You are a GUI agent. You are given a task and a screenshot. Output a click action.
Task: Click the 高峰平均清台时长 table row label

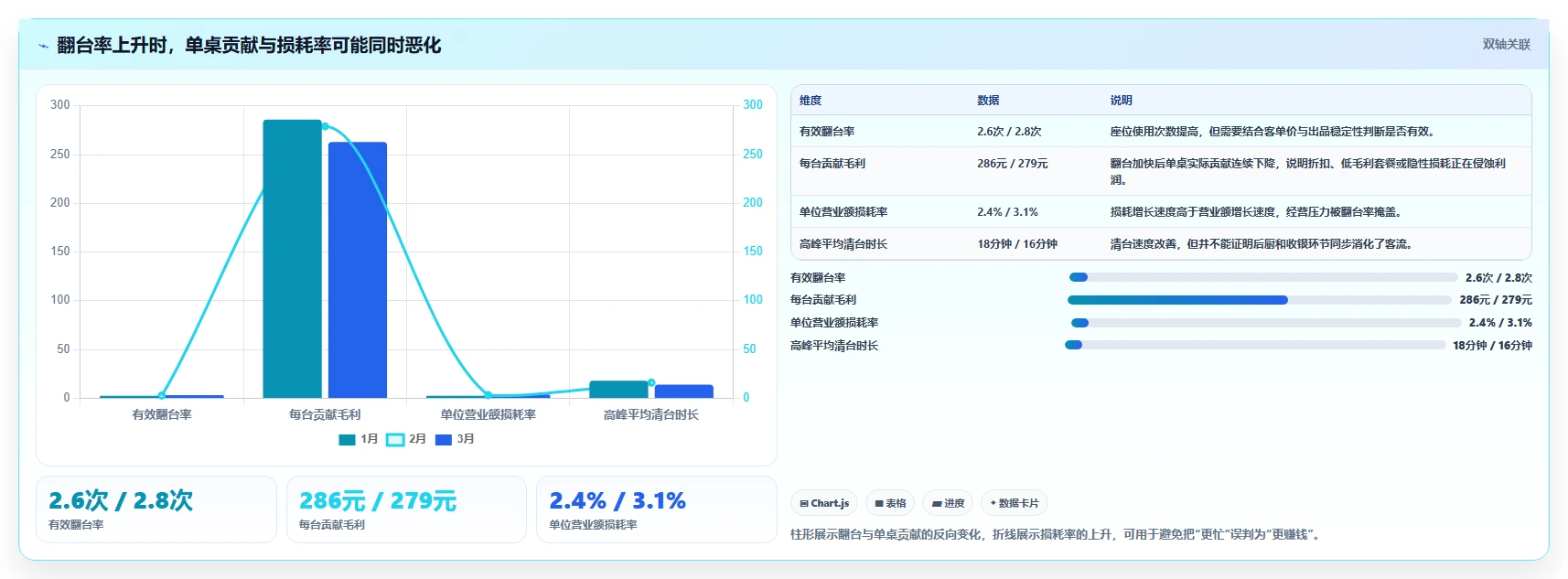[843, 244]
